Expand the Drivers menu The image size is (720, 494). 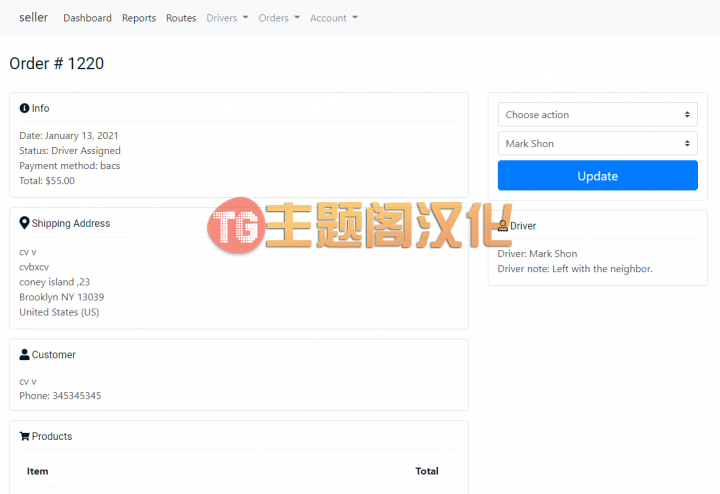227,18
